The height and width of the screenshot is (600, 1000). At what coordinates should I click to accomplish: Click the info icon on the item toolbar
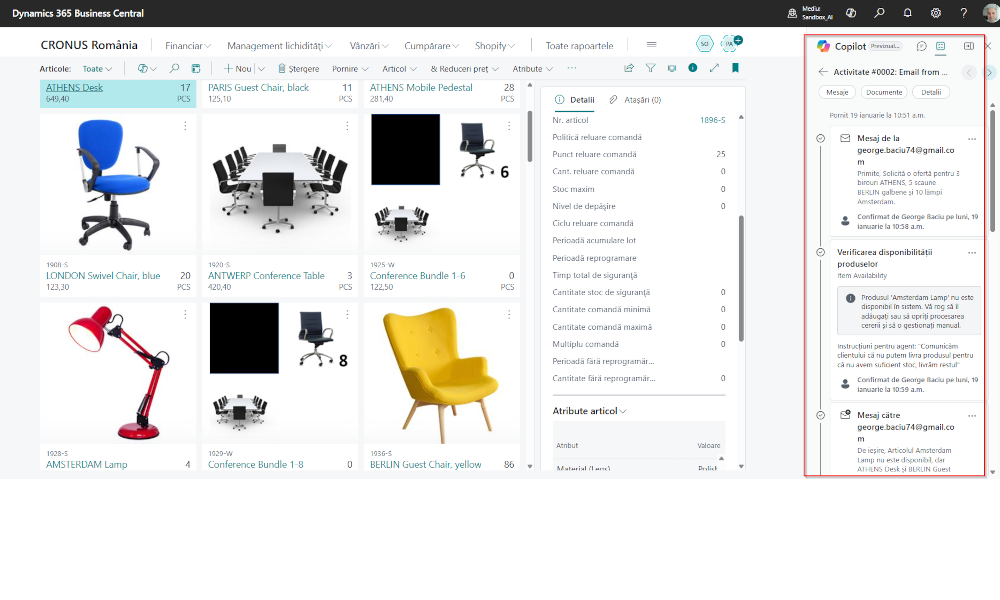point(691,68)
